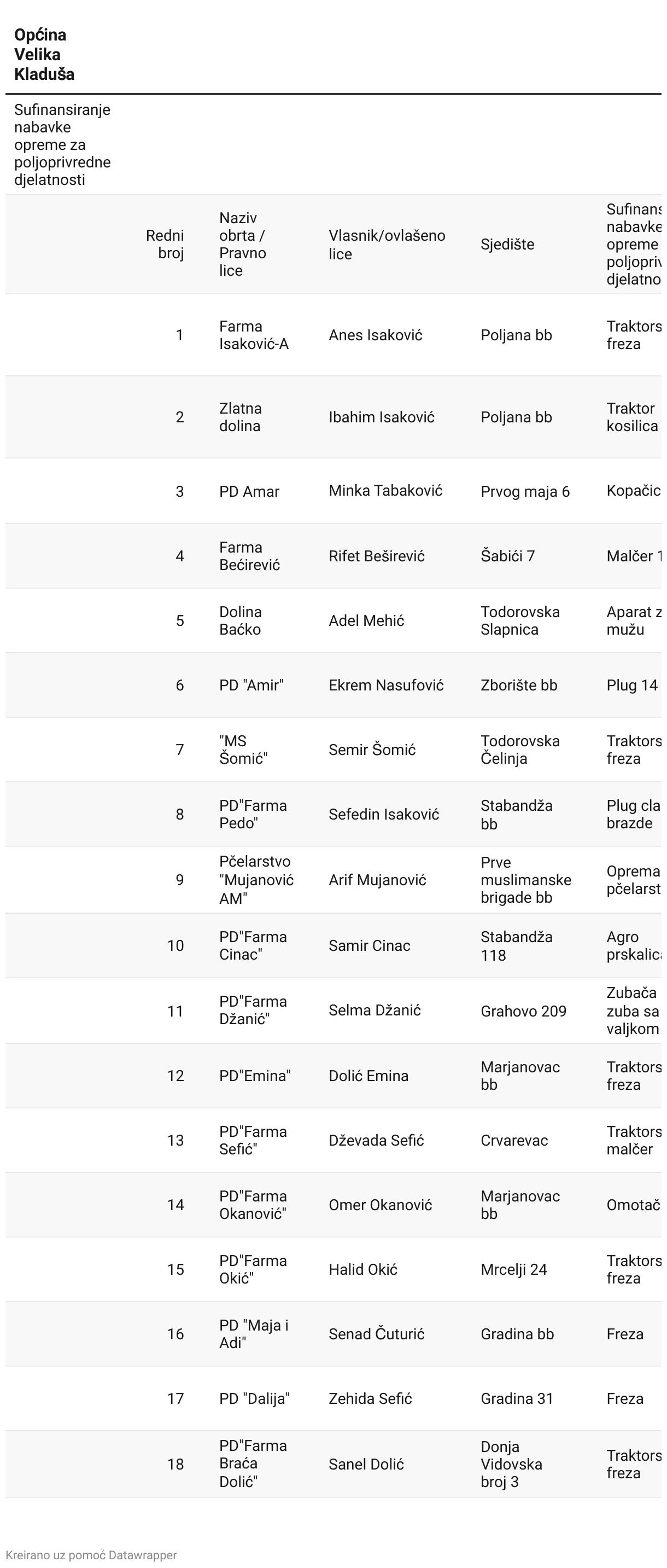Select the Farma Isaković-A cell
The image size is (667, 1568).
click(x=254, y=335)
